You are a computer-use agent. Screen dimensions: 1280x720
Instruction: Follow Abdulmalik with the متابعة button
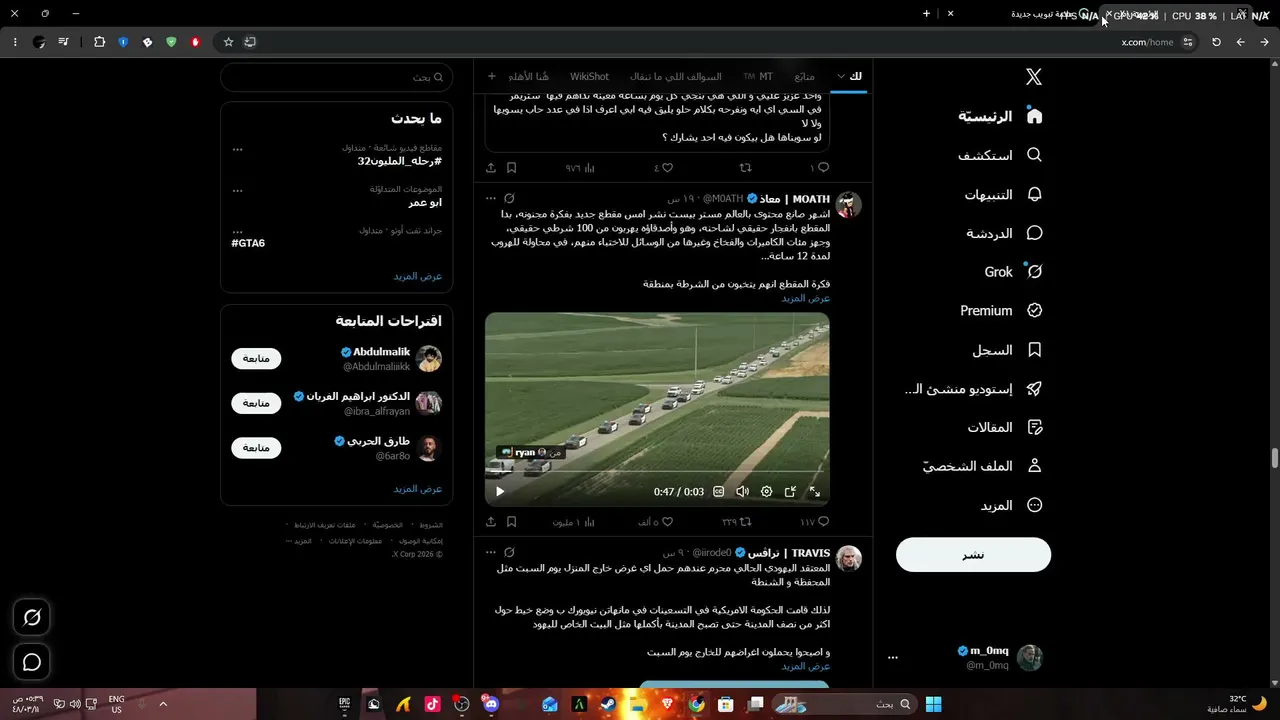256,358
